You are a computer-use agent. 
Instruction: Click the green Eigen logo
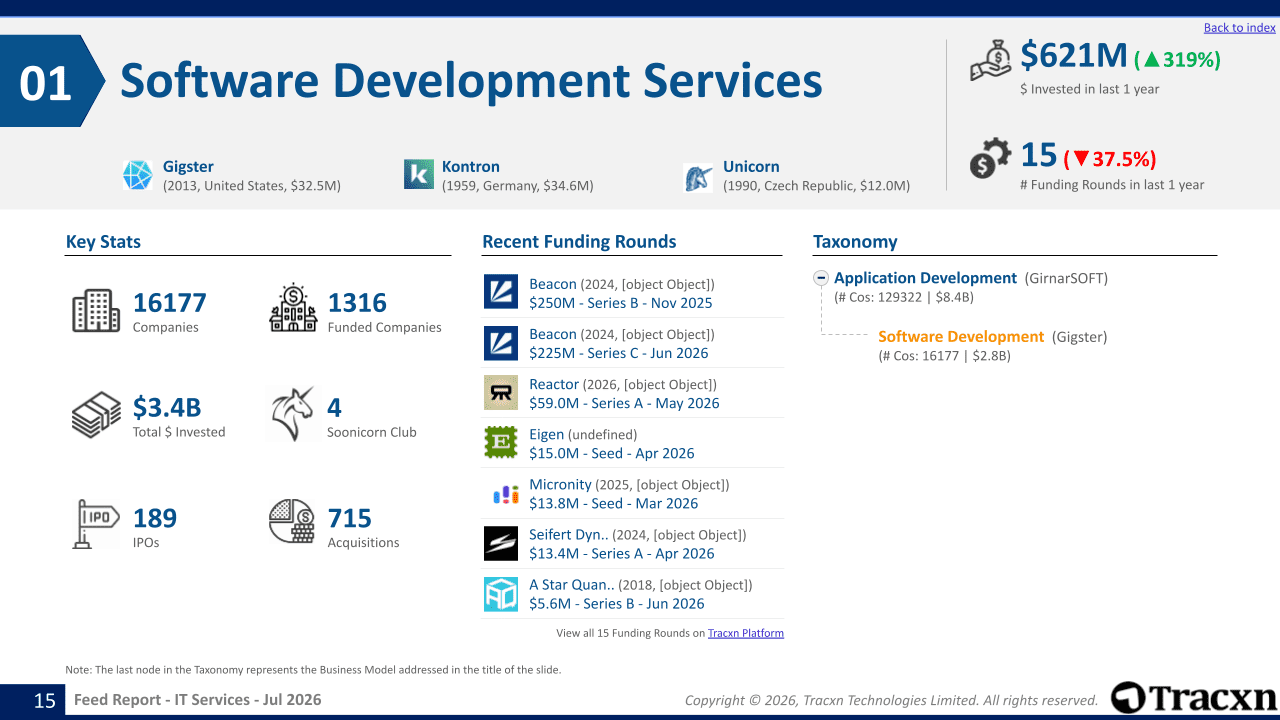[x=501, y=443]
